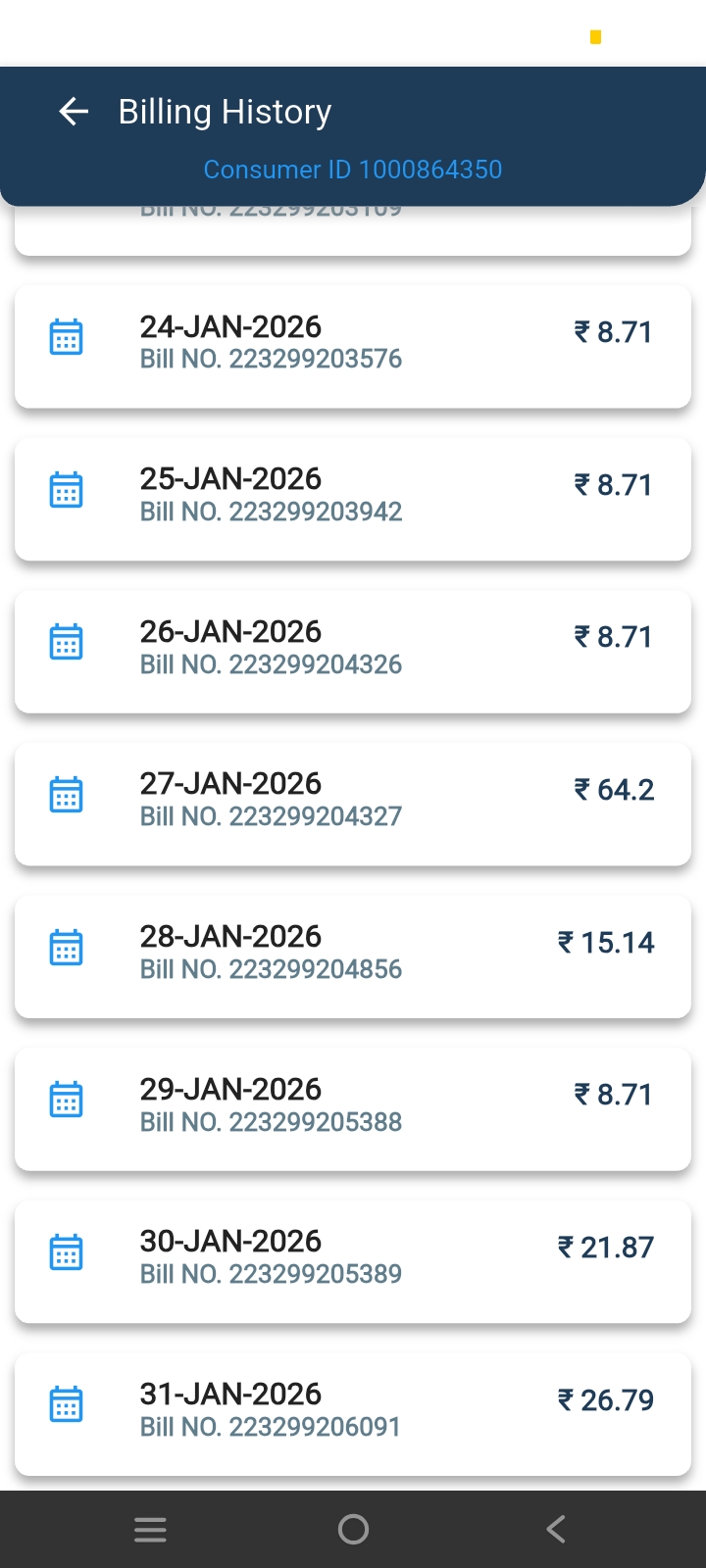
Task: Open the 30-JAN-2026 date entry
Action: [230, 1242]
